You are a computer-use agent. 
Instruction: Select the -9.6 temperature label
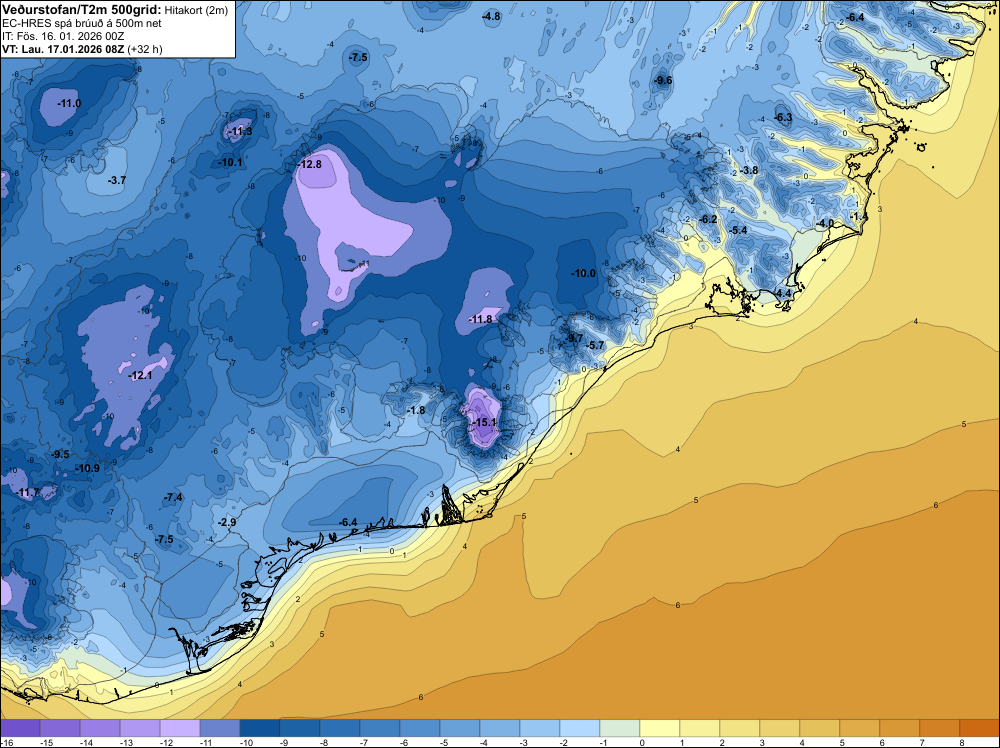point(663,80)
